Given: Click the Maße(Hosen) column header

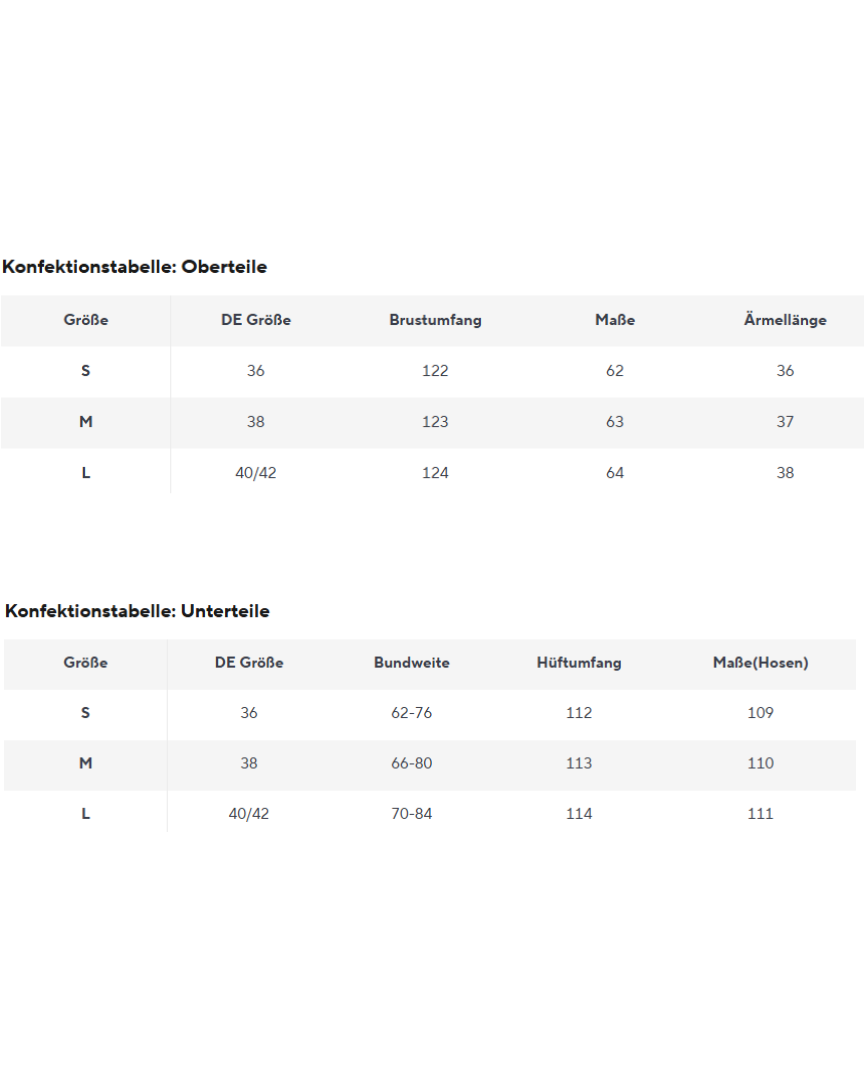Looking at the screenshot, I should [x=760, y=663].
